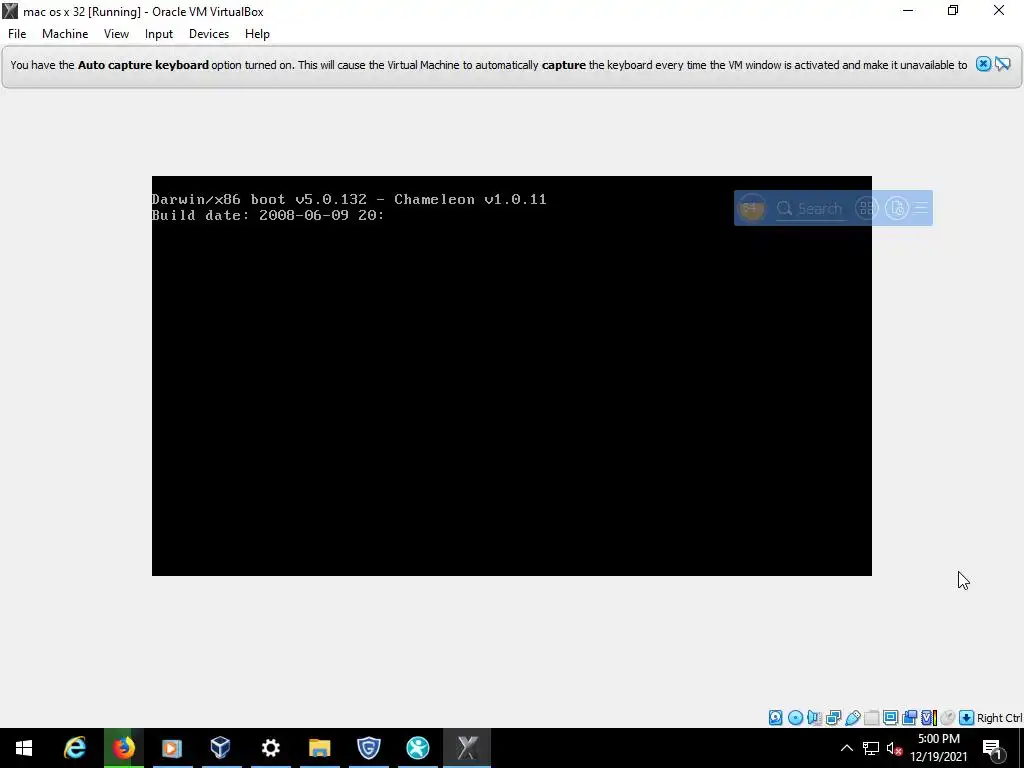Click the round orange badge in overlay widget
The height and width of the screenshot is (768, 1024).
(751, 208)
